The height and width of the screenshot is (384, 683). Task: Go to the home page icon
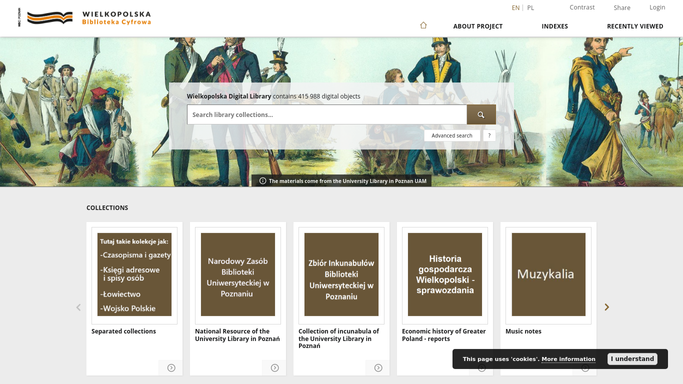click(423, 26)
